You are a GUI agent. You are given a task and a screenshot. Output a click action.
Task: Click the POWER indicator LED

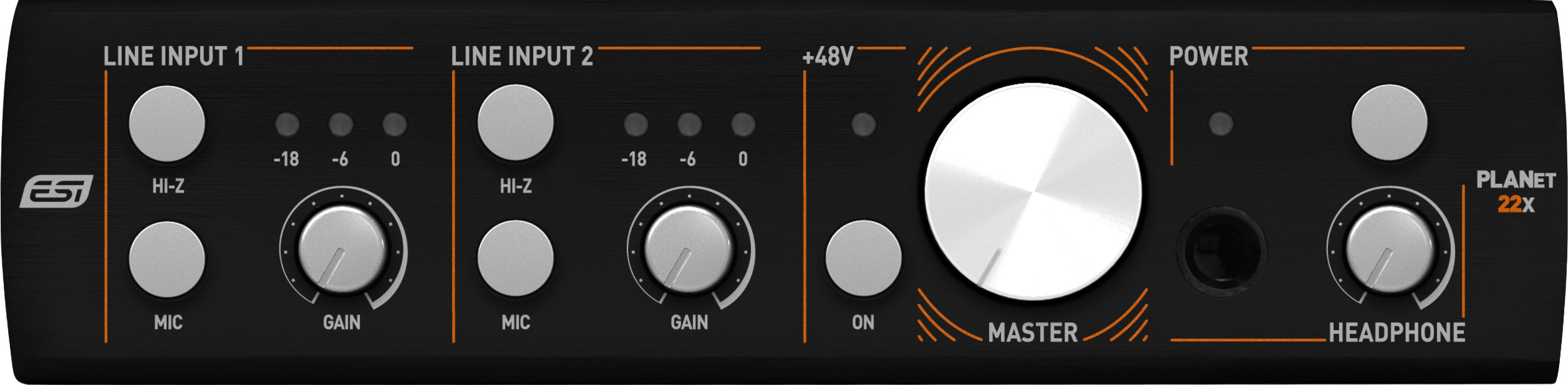coord(1221,123)
